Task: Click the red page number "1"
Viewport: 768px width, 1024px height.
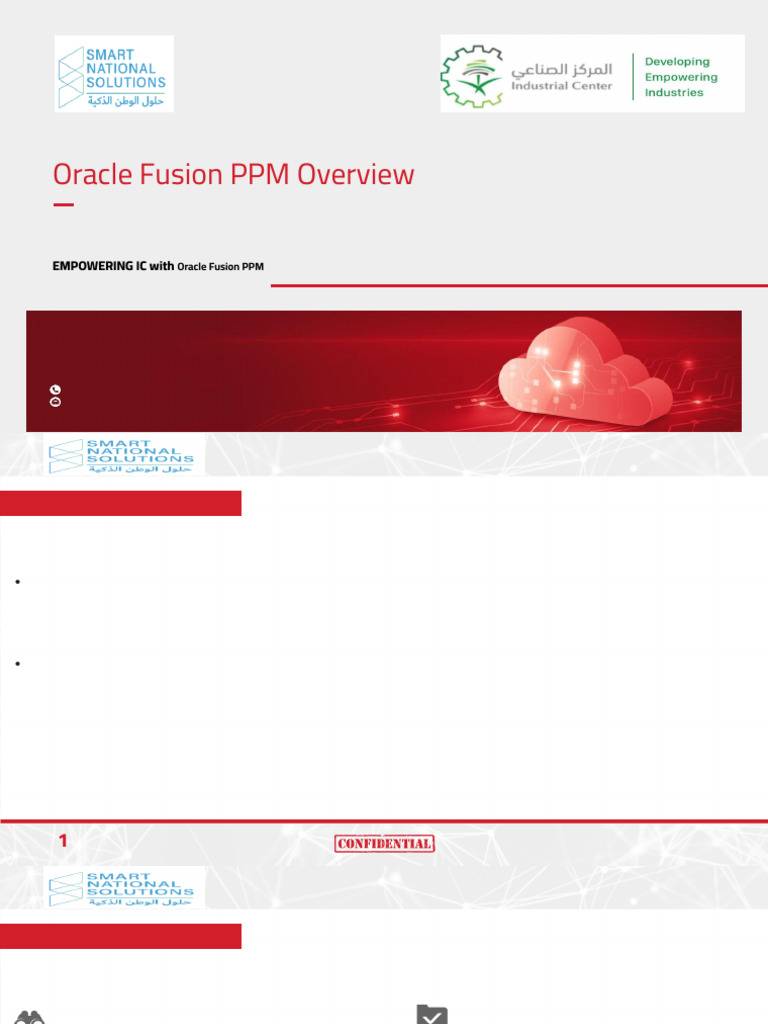Action: [x=63, y=841]
